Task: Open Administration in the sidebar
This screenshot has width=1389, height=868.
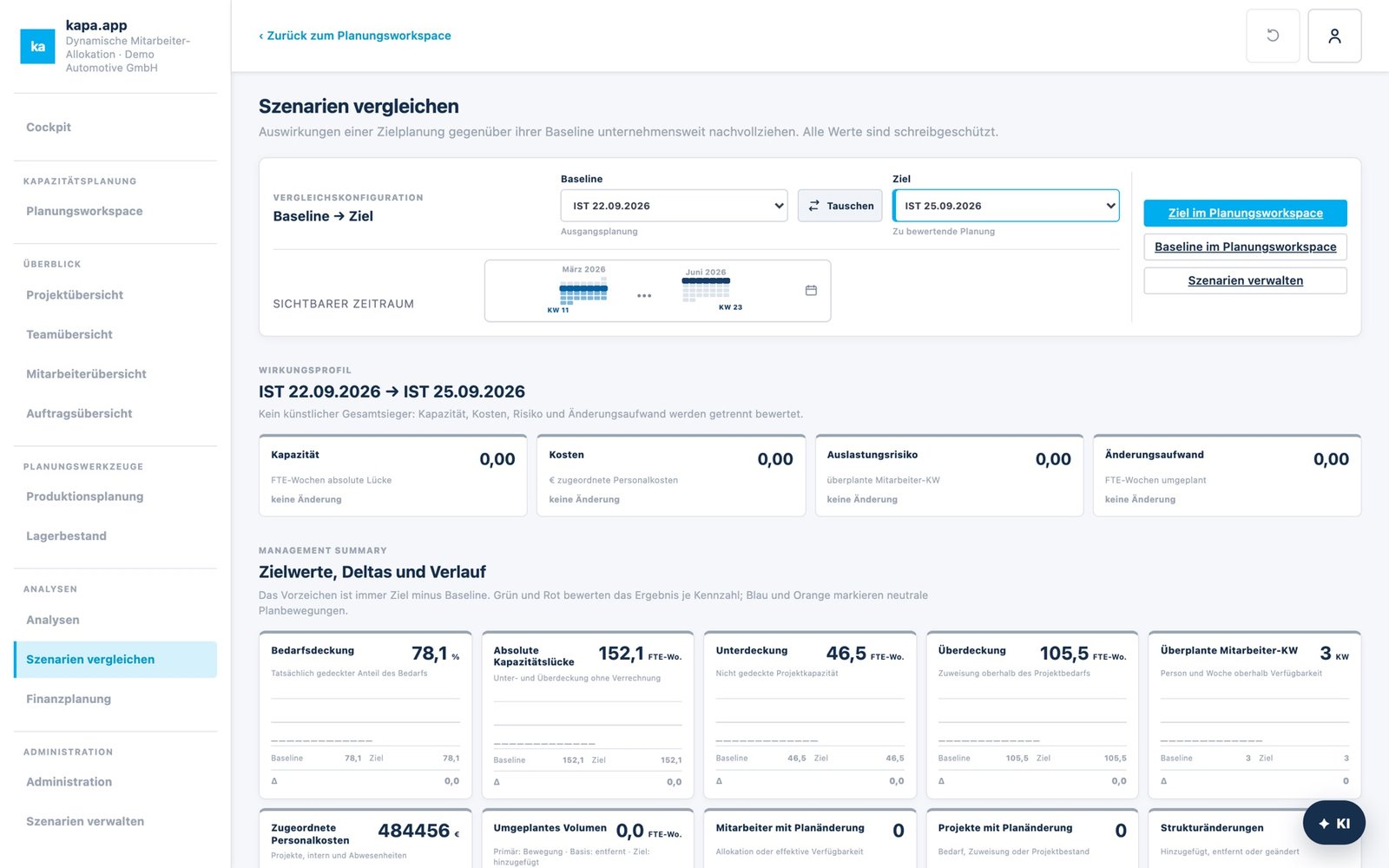Action: coord(115,782)
